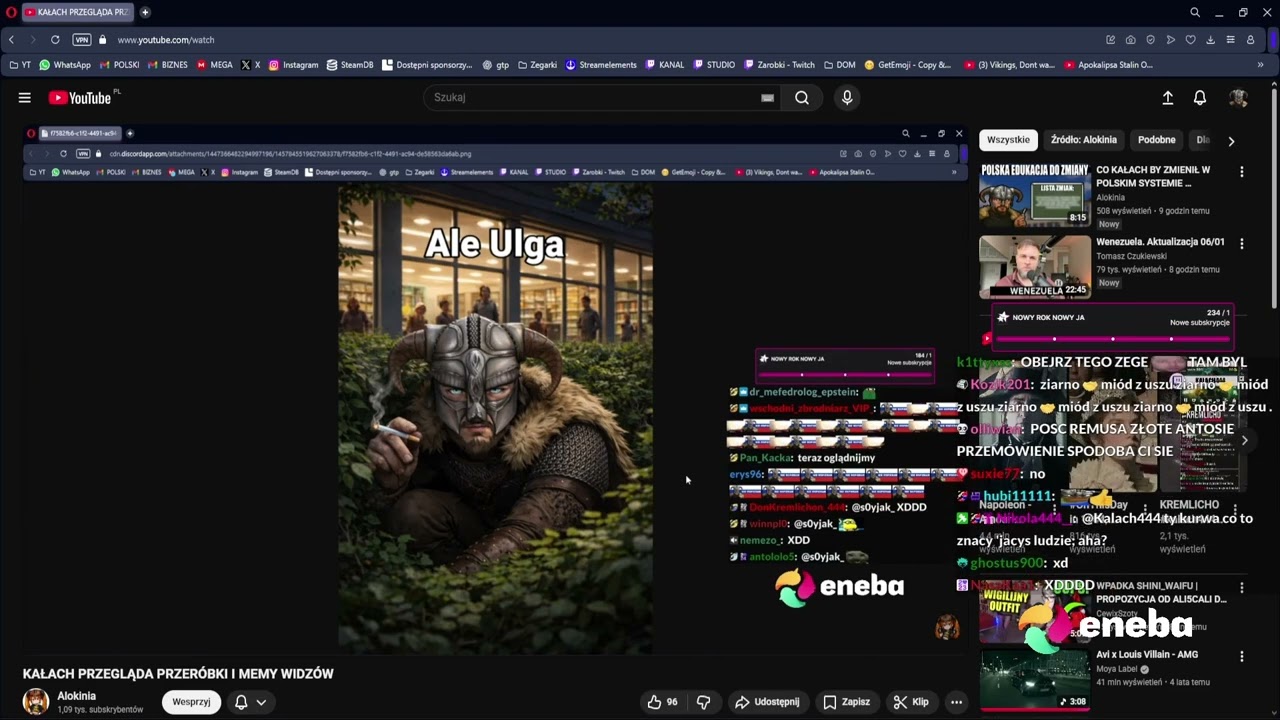Open the browser downloads icon
This screenshot has width=1280, height=720.
point(1210,40)
